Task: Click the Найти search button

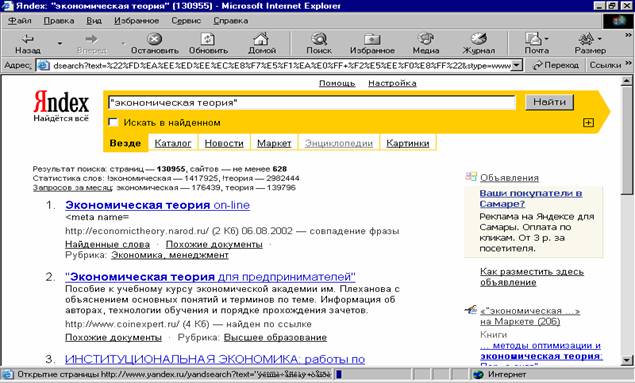Action: pos(549,102)
